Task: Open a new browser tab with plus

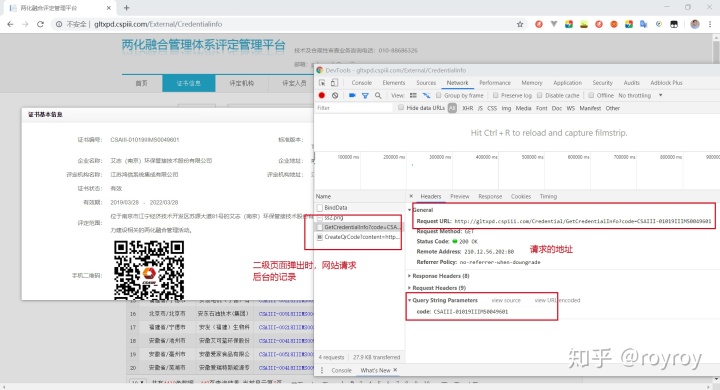Action: click(x=126, y=8)
